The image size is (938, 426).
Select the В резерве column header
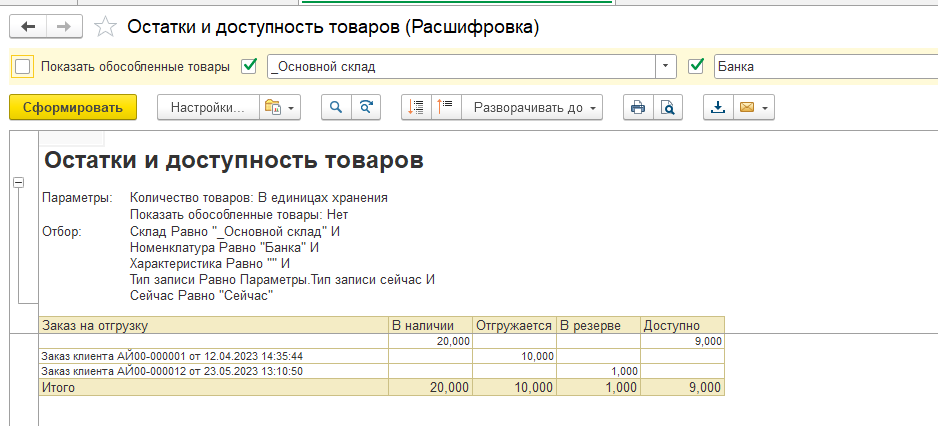click(x=598, y=325)
